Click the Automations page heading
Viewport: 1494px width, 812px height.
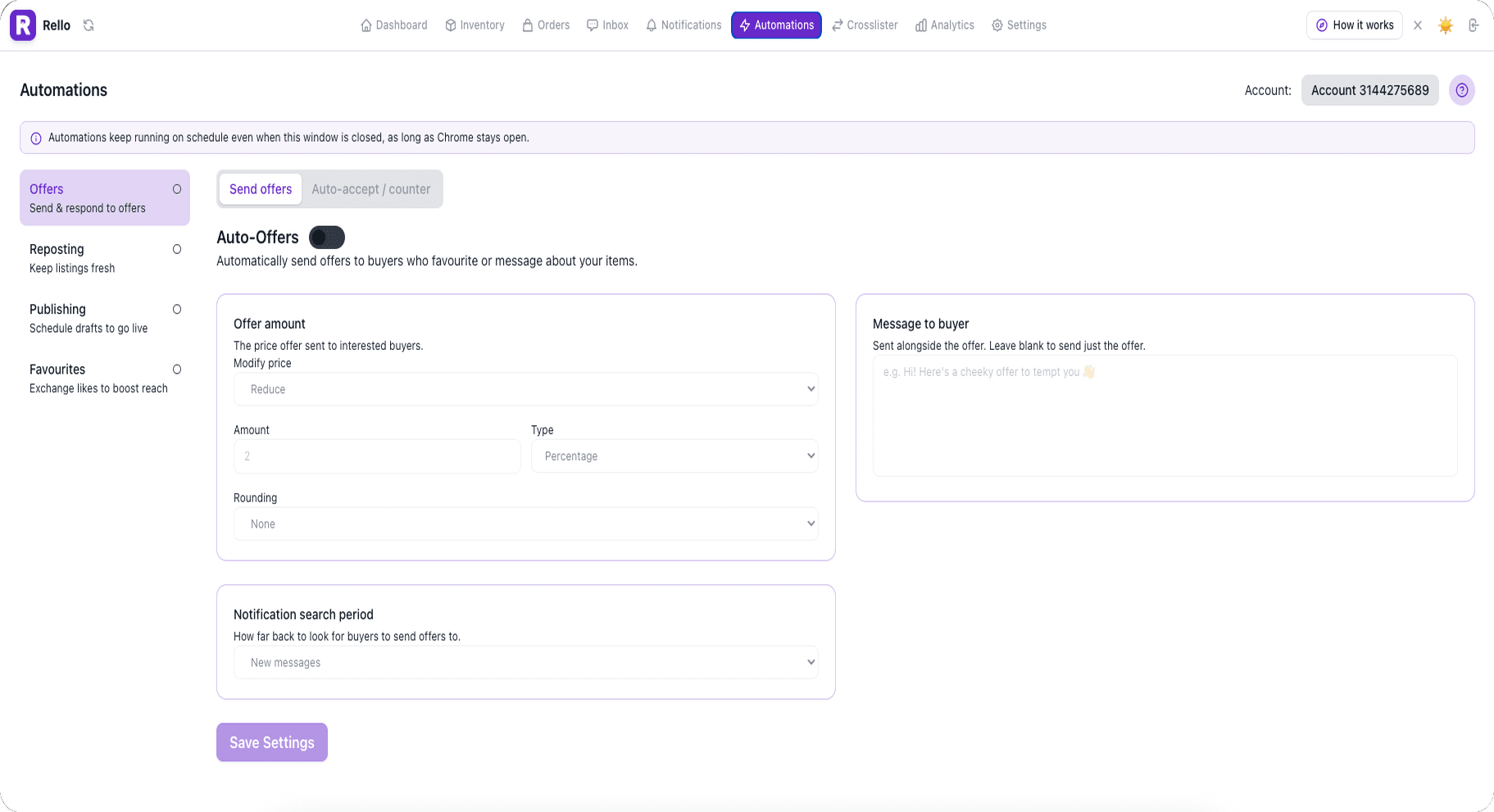click(x=64, y=90)
